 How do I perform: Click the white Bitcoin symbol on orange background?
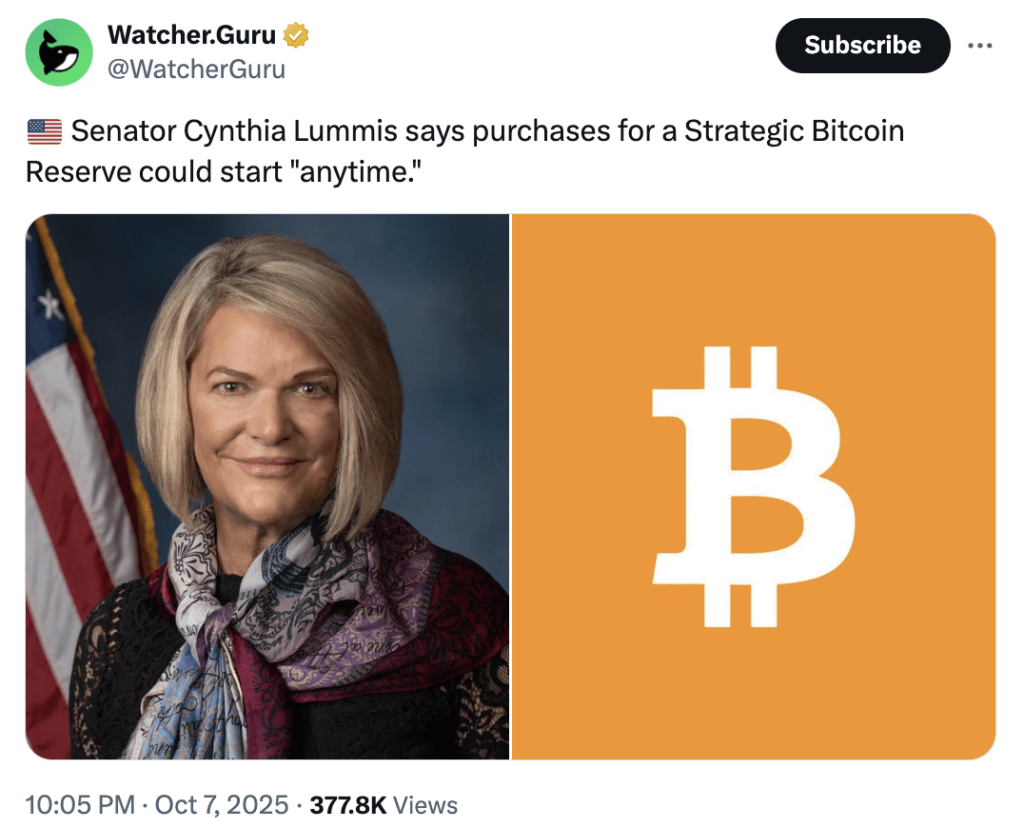tap(753, 486)
